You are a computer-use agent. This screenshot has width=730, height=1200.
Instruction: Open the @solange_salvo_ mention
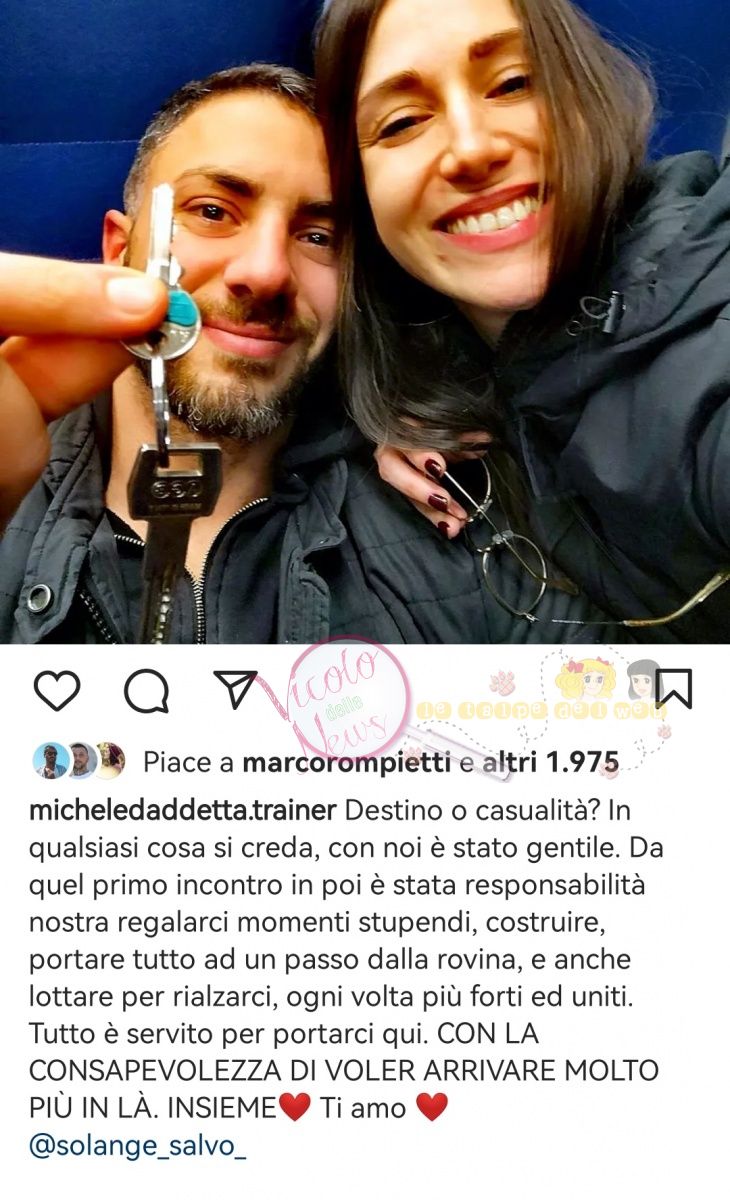[x=138, y=1146]
